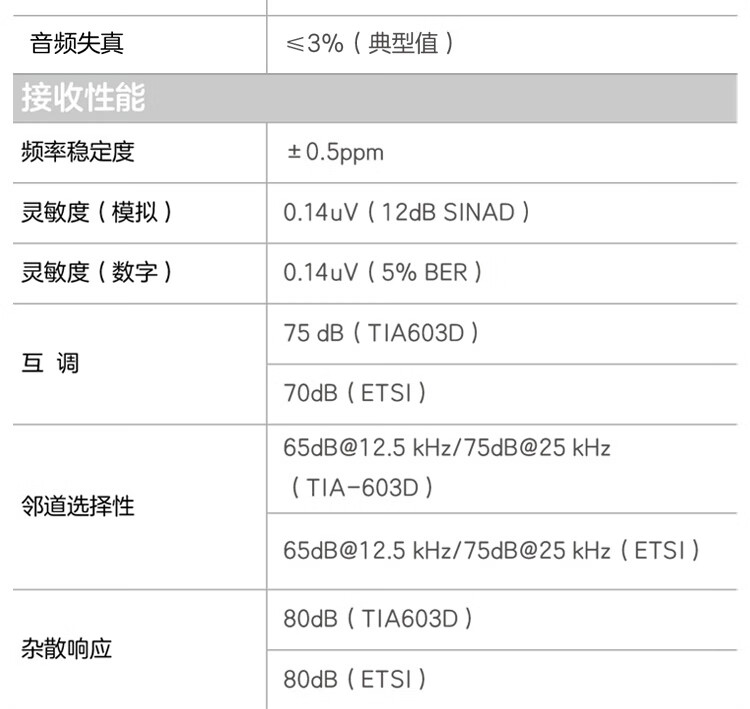
Task: Select the 灵敏度（模拟）label
Action: [97, 212]
